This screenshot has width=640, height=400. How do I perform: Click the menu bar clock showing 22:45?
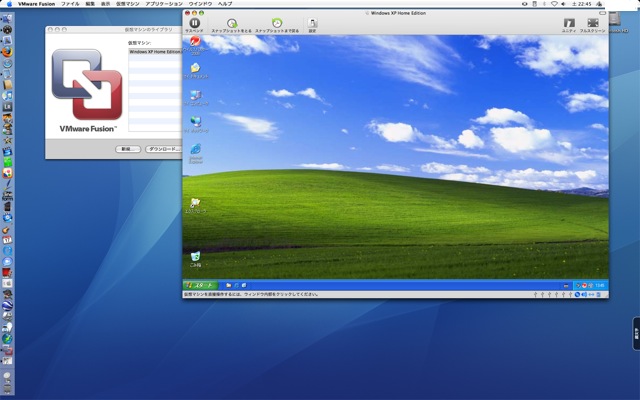581,4
